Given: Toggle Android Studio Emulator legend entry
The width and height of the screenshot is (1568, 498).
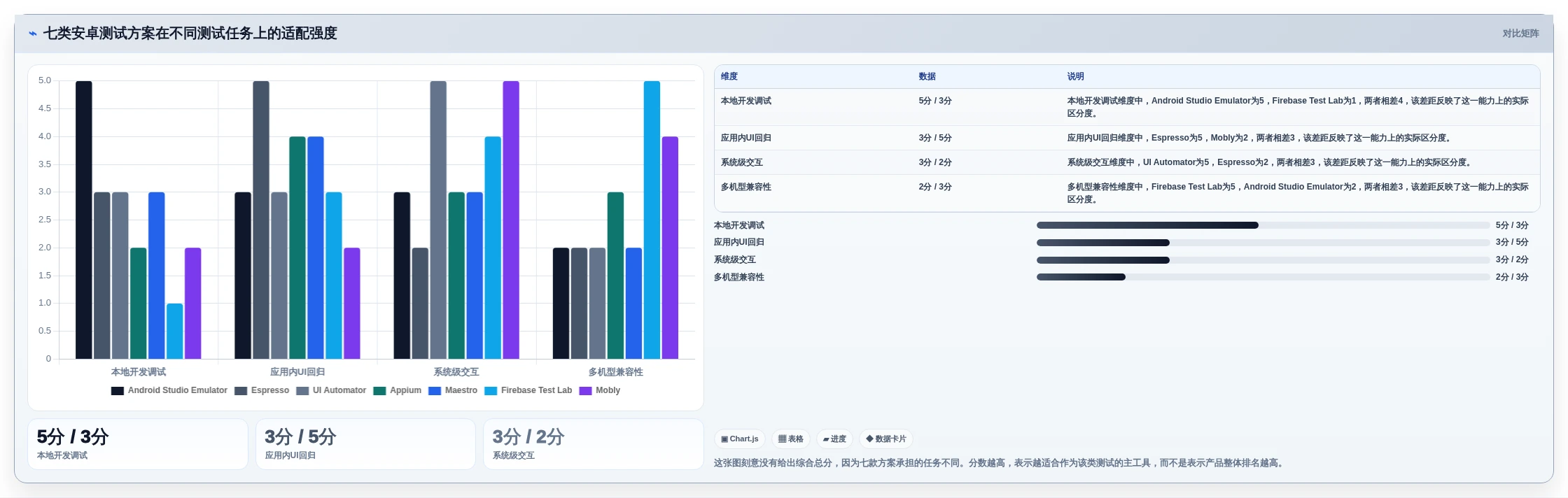Looking at the screenshot, I should point(169,390).
